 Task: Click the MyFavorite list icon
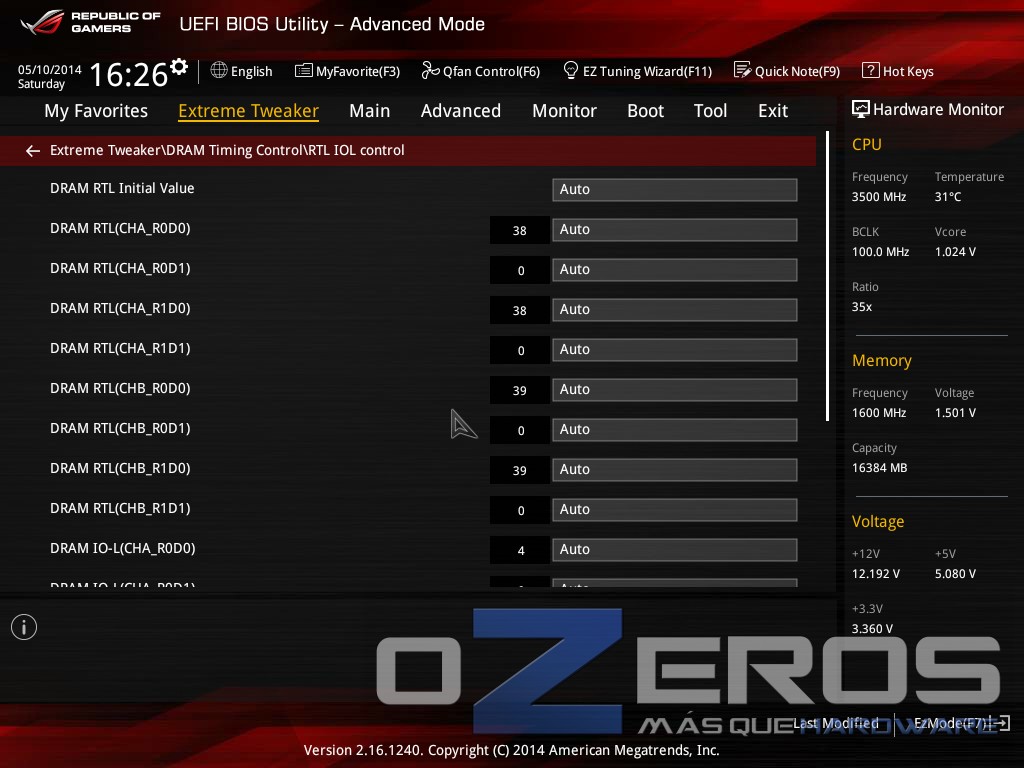coord(304,71)
